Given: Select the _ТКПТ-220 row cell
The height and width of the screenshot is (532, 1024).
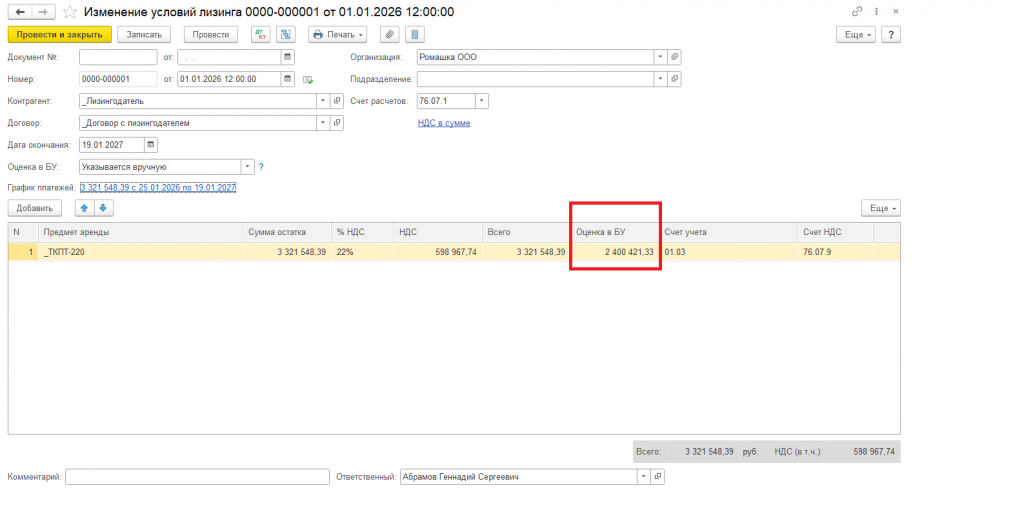Looking at the screenshot, I should pos(140,252).
